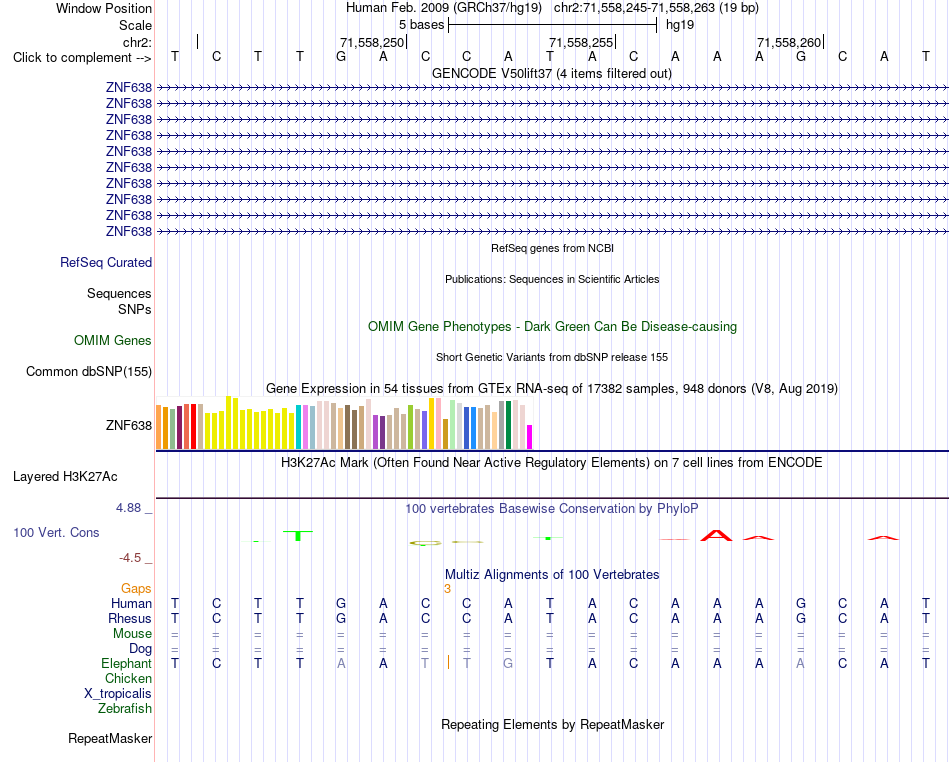This screenshot has height=762, width=950.
Task: Click the chr2: ruler label
Action: click(x=137, y=42)
